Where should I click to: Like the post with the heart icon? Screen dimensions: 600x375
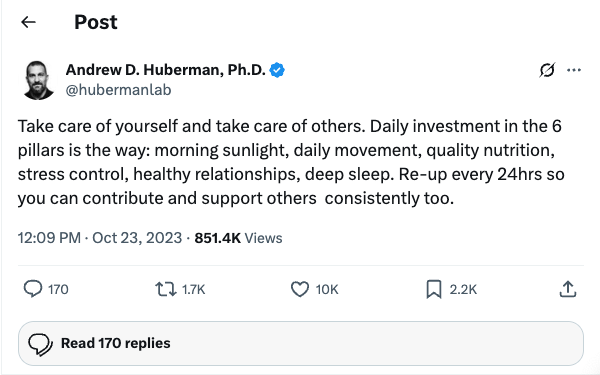point(300,289)
